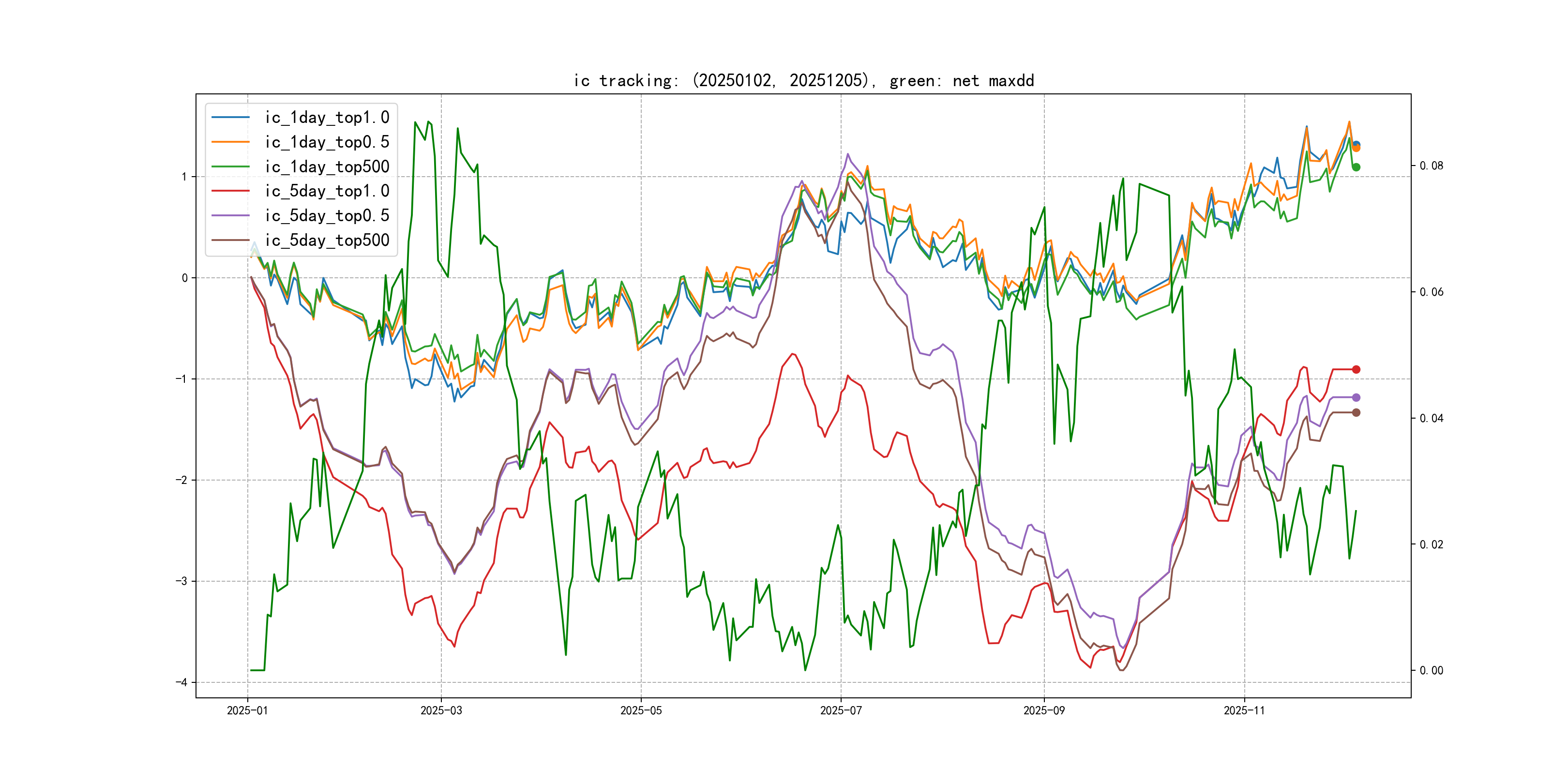The image size is (1568, 784).
Task: Click the red end-point marker dot
Action: pos(1356,369)
